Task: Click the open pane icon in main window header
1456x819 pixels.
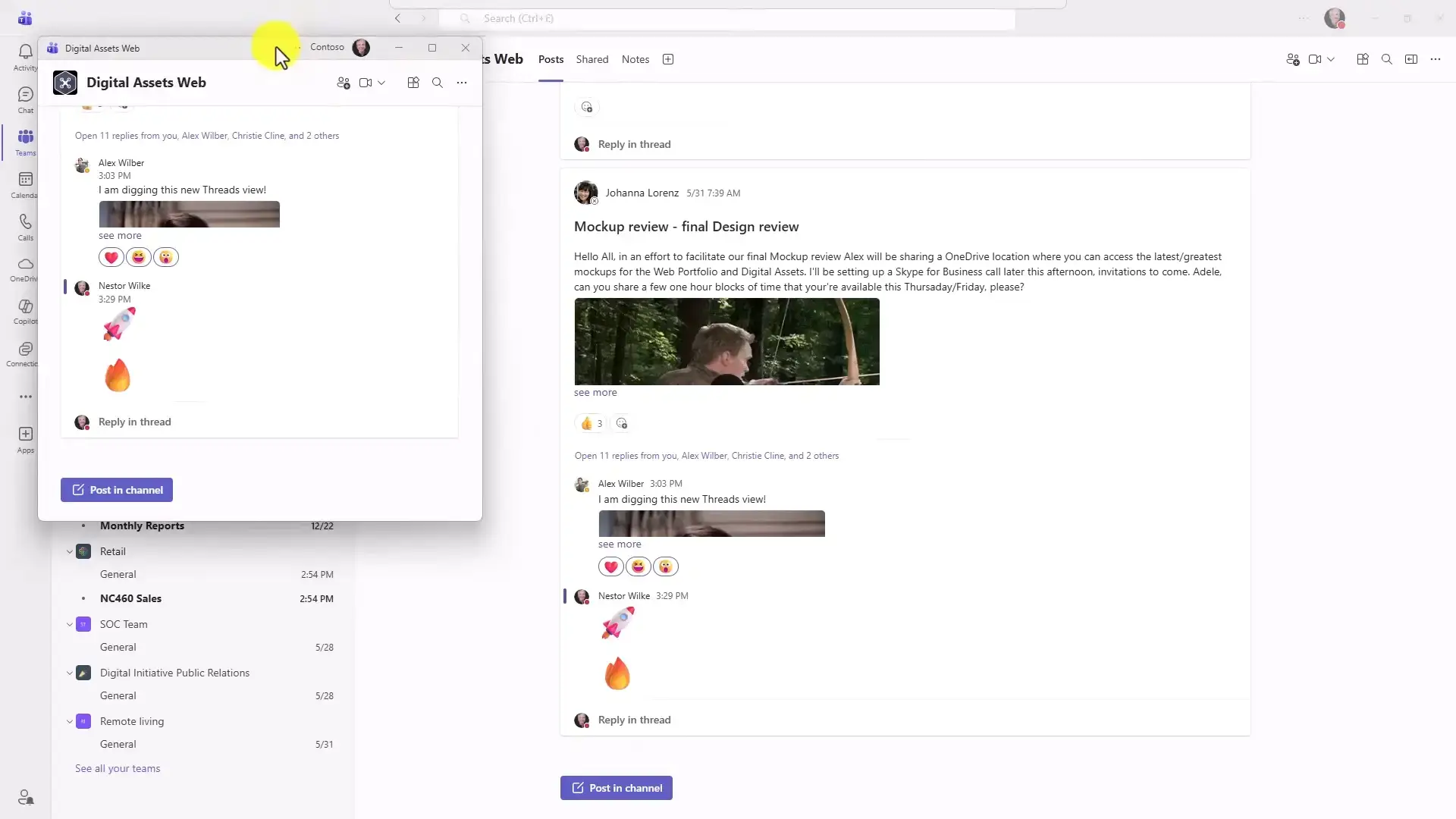Action: click(x=1411, y=59)
